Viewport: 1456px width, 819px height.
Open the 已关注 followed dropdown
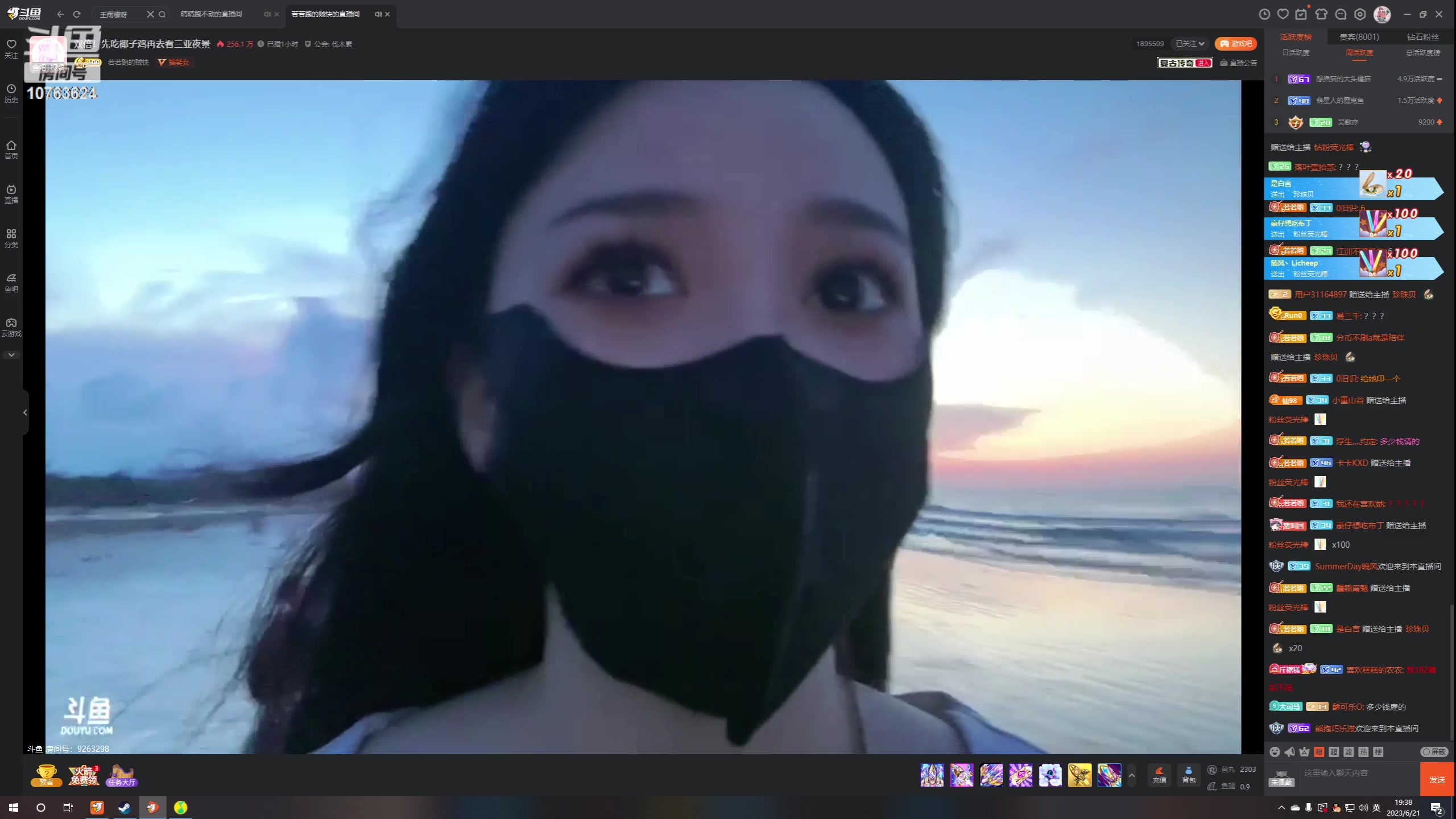click(1190, 43)
